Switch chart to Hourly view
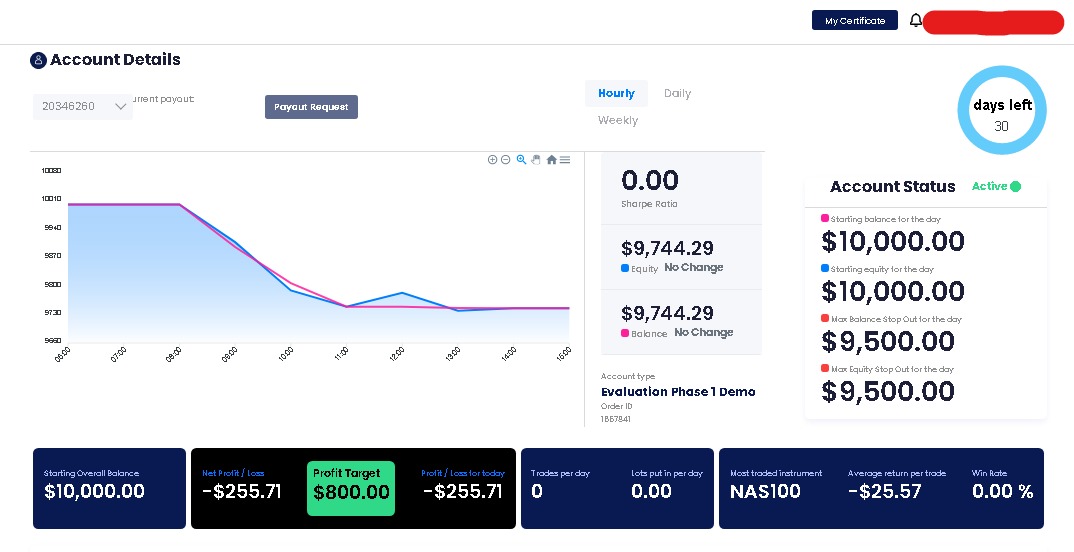Image resolution: width=1074 pixels, height=552 pixels. pyautogui.click(x=616, y=93)
